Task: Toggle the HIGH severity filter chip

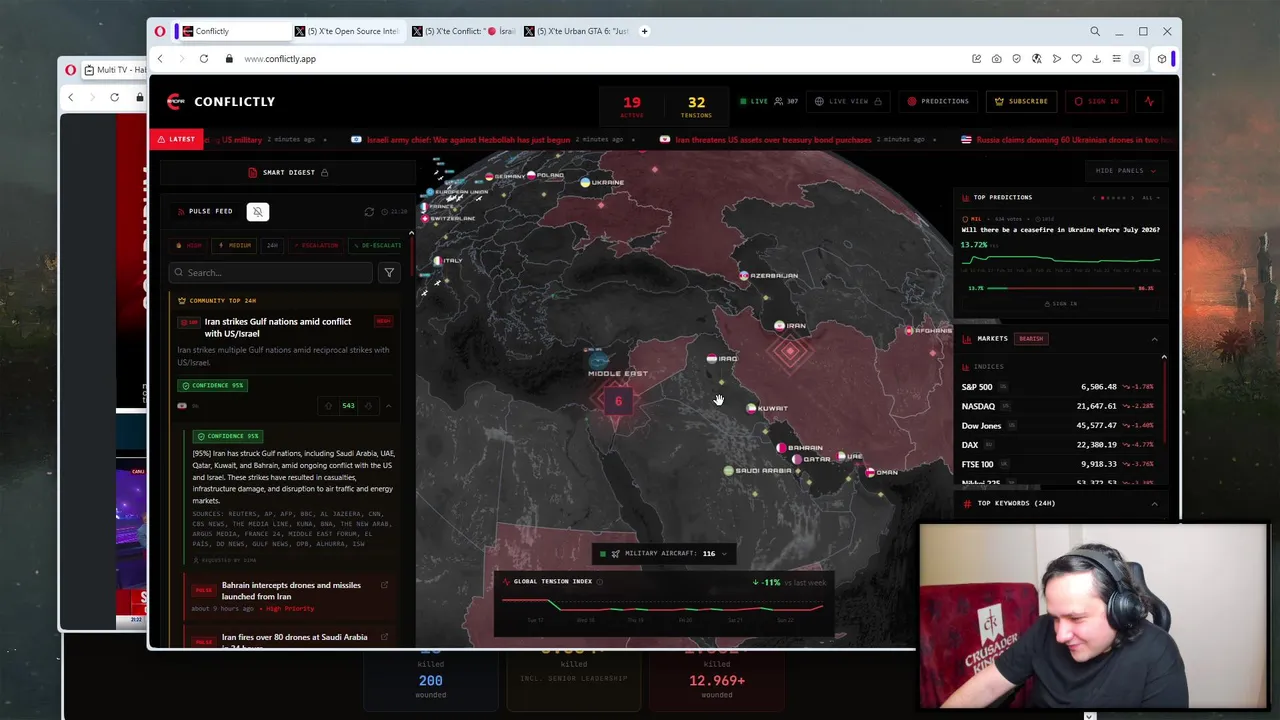Action: [189, 245]
